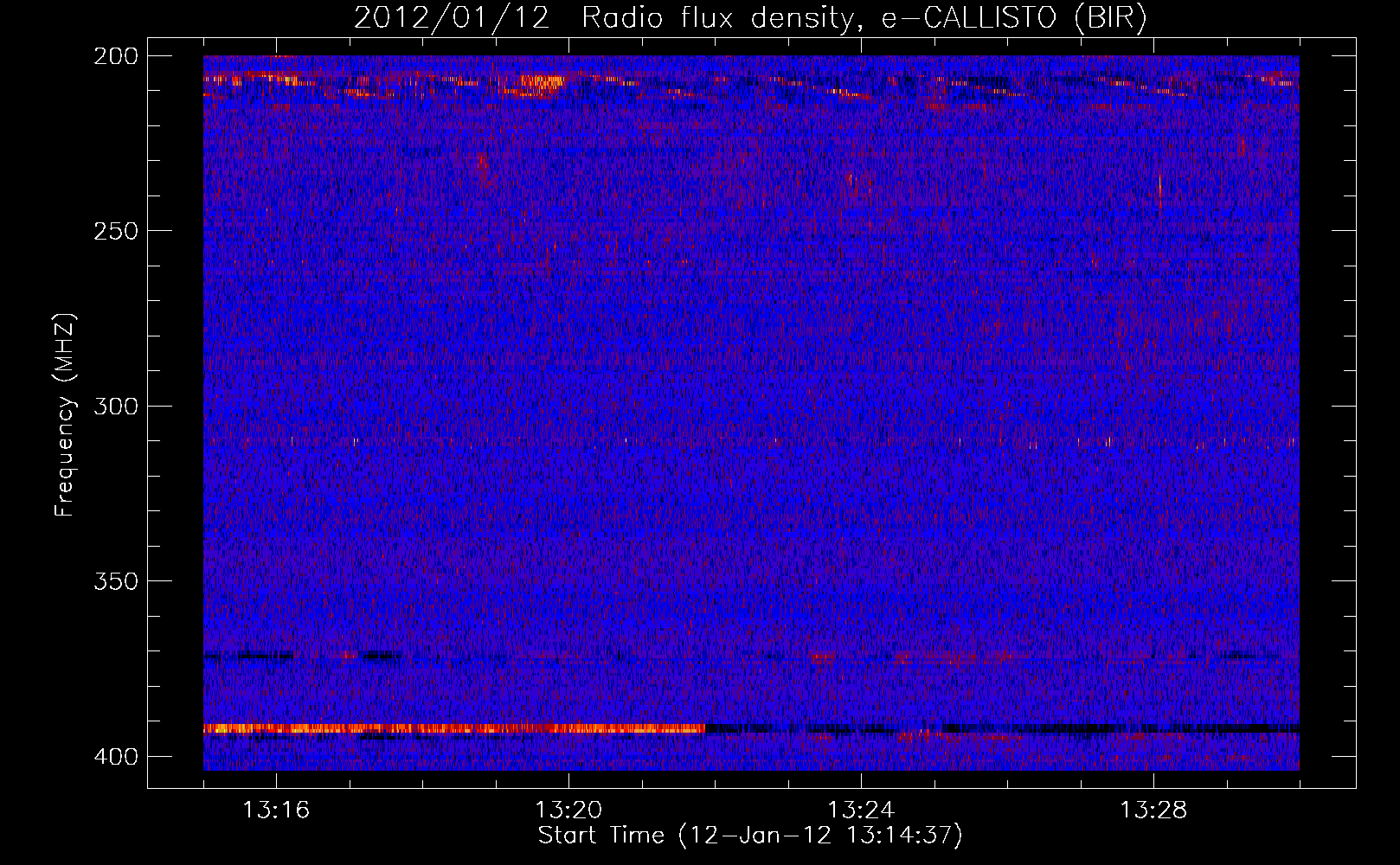
Task: Click the 13:16 time tick label
Action: pyautogui.click(x=276, y=811)
